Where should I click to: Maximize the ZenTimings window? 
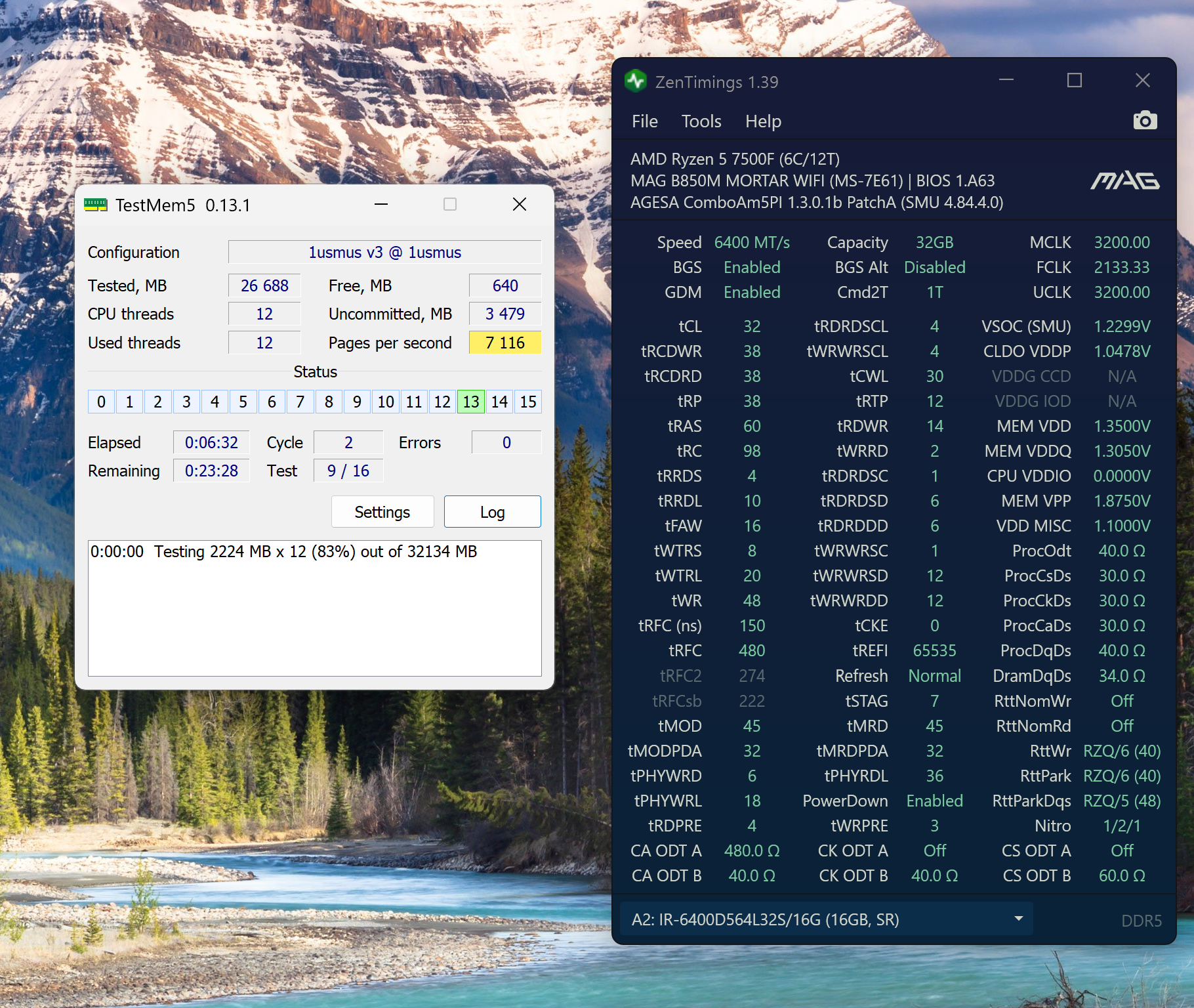pyautogui.click(x=1075, y=81)
